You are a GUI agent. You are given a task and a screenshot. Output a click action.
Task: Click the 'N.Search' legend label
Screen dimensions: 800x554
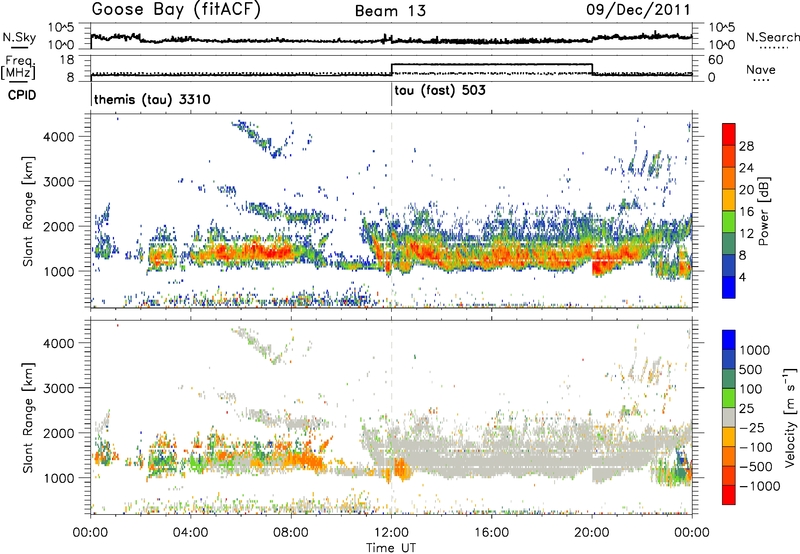[x=772, y=37]
